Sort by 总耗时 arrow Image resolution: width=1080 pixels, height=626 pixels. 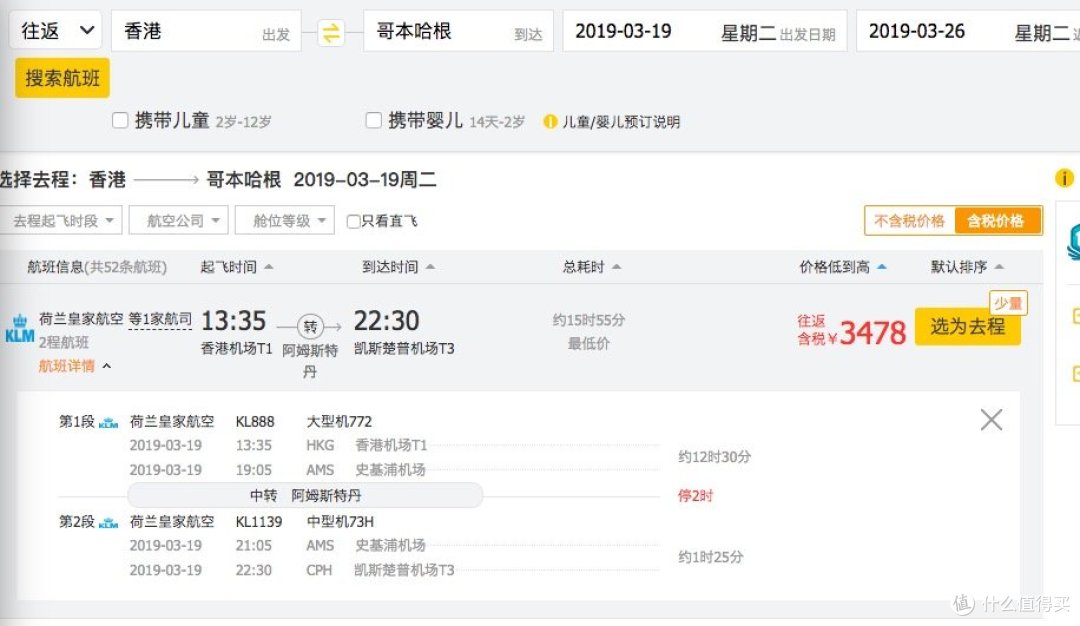pos(616,267)
